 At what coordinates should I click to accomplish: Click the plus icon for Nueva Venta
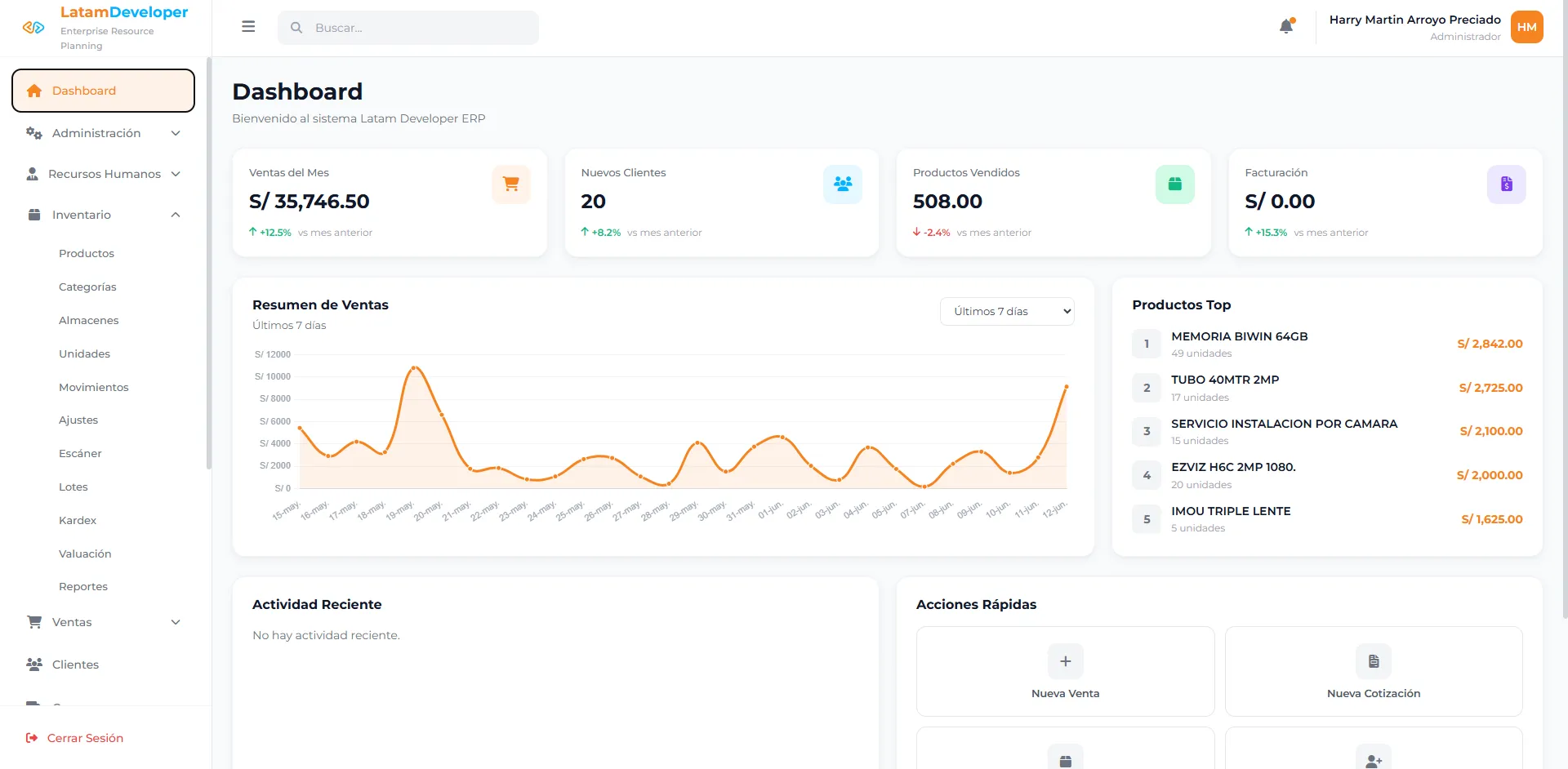tap(1066, 661)
